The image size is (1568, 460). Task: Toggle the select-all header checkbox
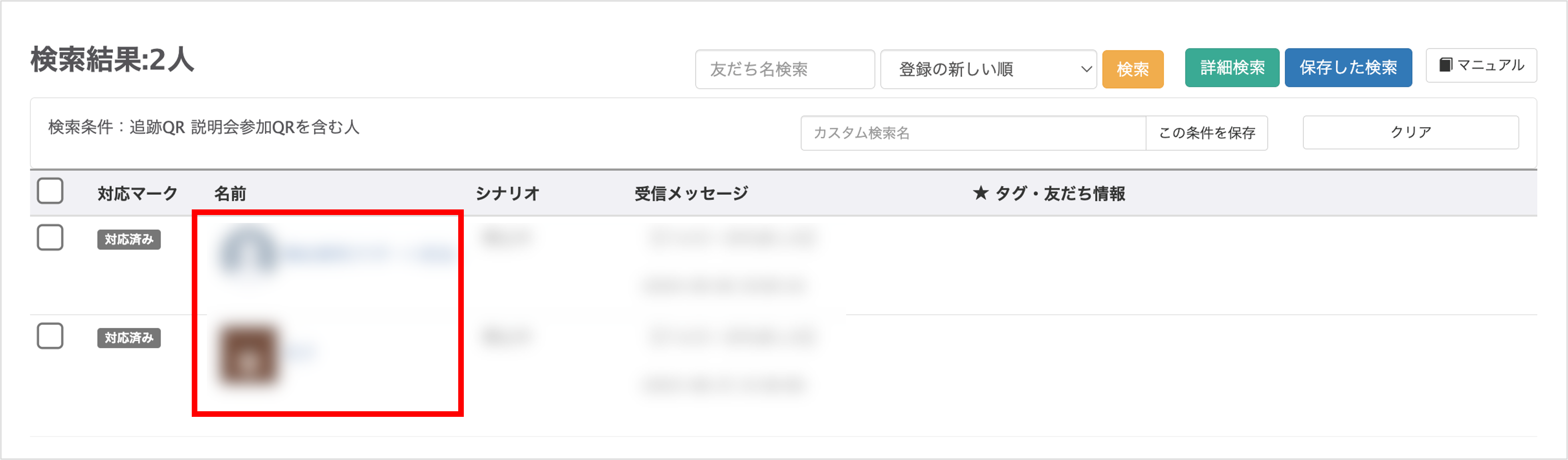click(50, 191)
